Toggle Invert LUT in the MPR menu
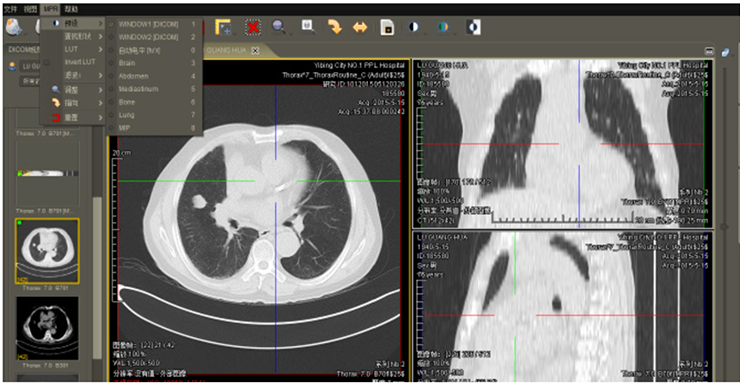Image resolution: width=740 pixels, height=385 pixels. [72, 62]
